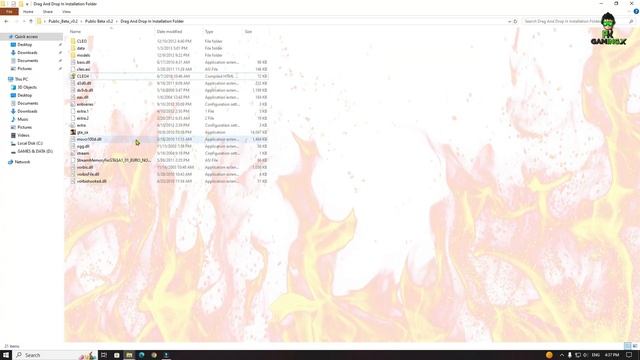Open Documents under Quick access
This screenshot has height=360, width=640.
tap(27, 61)
